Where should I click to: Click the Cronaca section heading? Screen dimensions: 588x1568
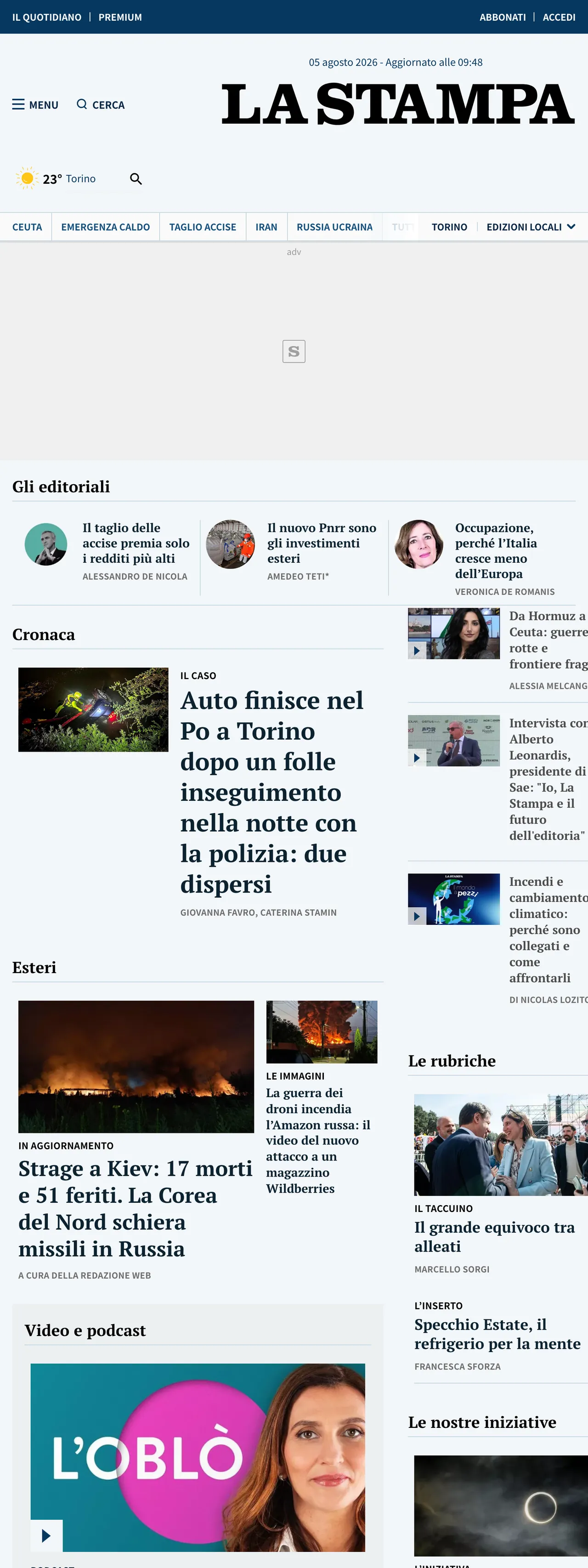point(44,634)
